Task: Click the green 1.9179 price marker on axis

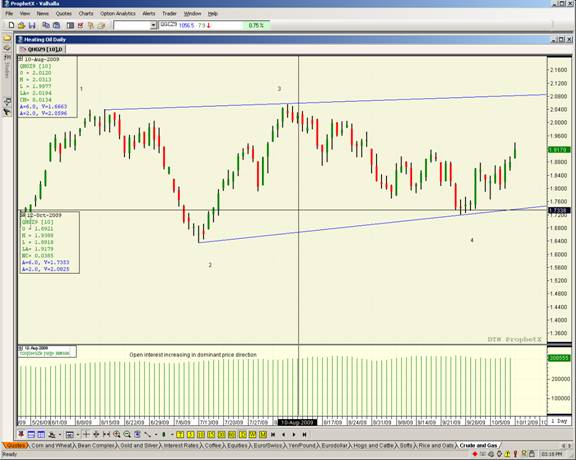Action: (x=559, y=150)
